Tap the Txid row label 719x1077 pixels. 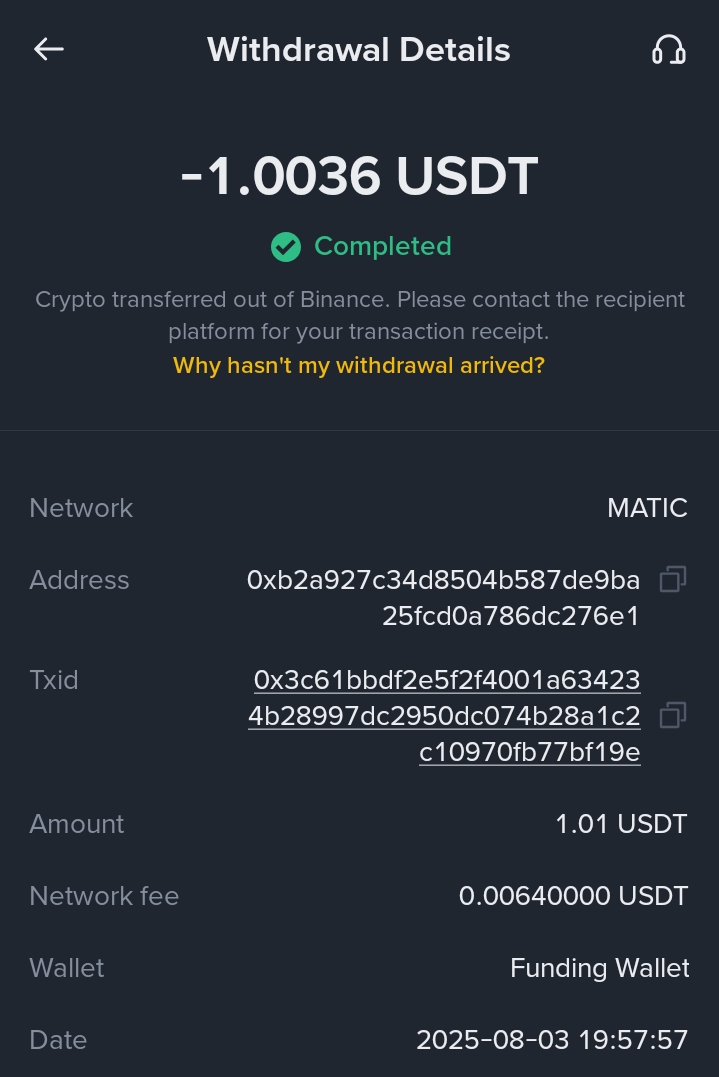pos(54,680)
